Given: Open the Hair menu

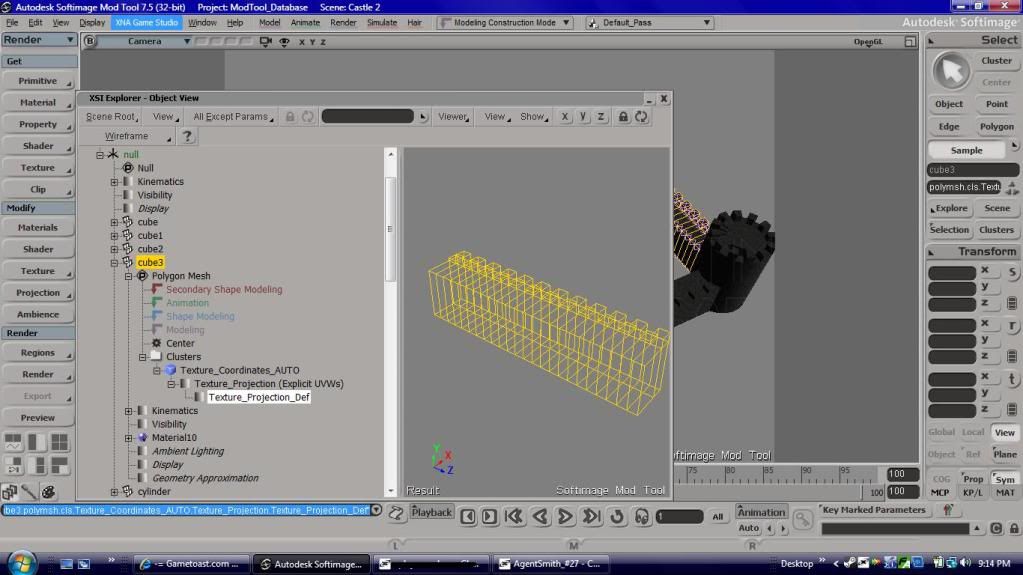Looking at the screenshot, I should pyautogui.click(x=414, y=23).
